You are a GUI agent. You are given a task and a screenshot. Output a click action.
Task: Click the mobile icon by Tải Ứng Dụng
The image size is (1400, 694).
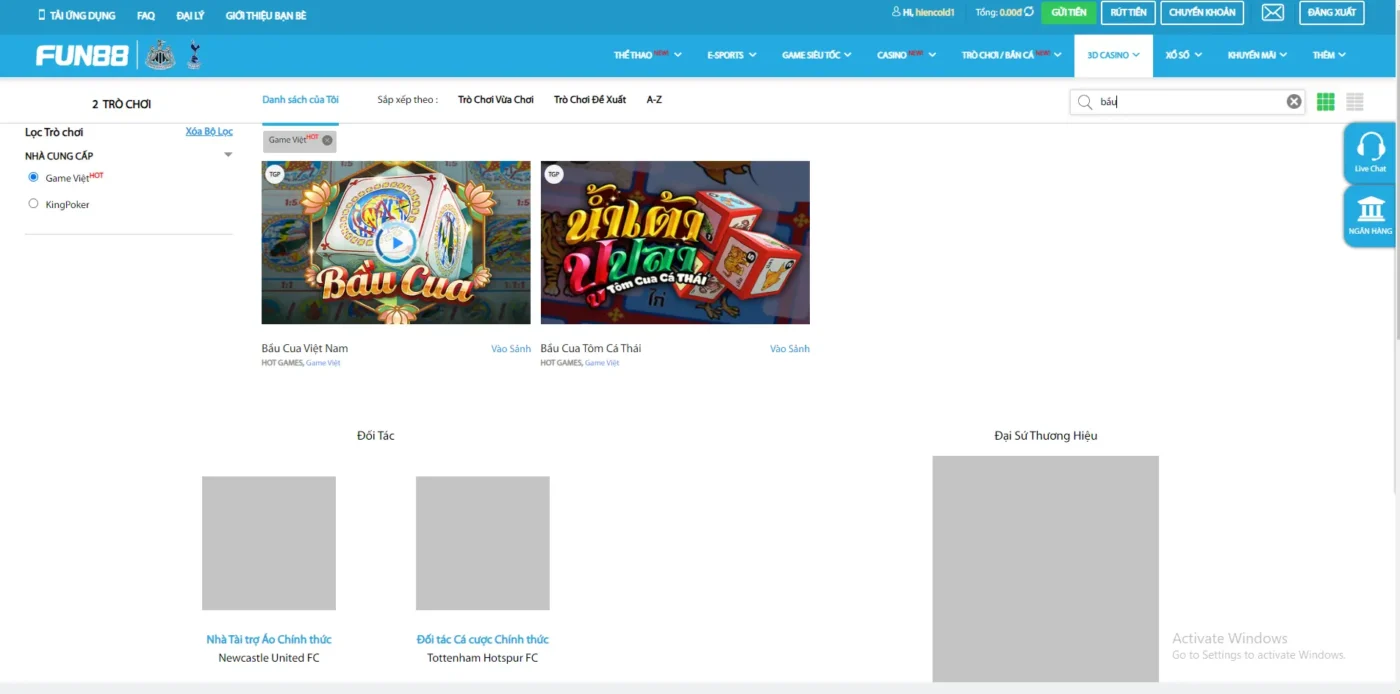click(x=42, y=15)
